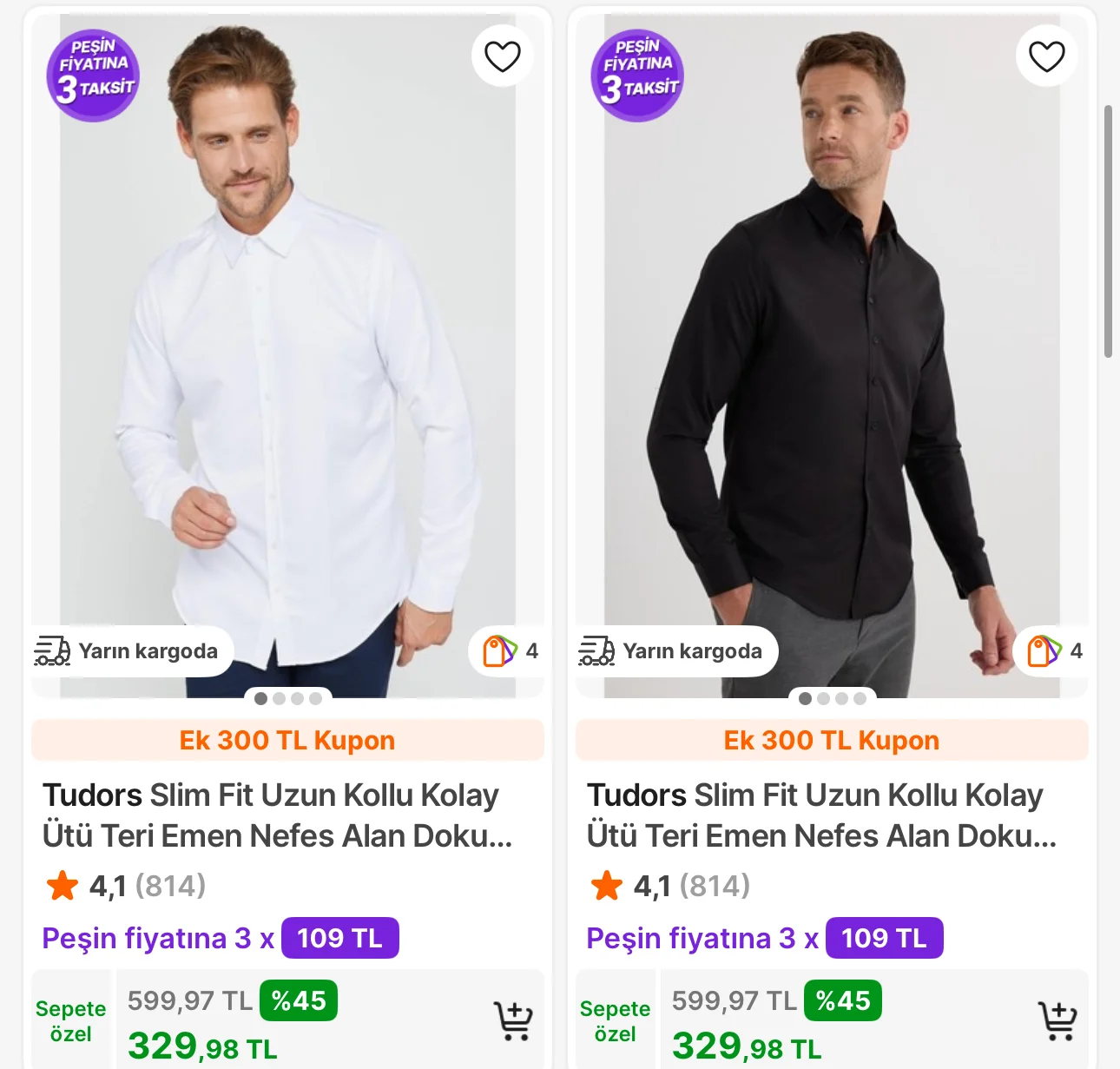Open white shirt color variants icon
1120x1069 pixels.
coord(500,650)
